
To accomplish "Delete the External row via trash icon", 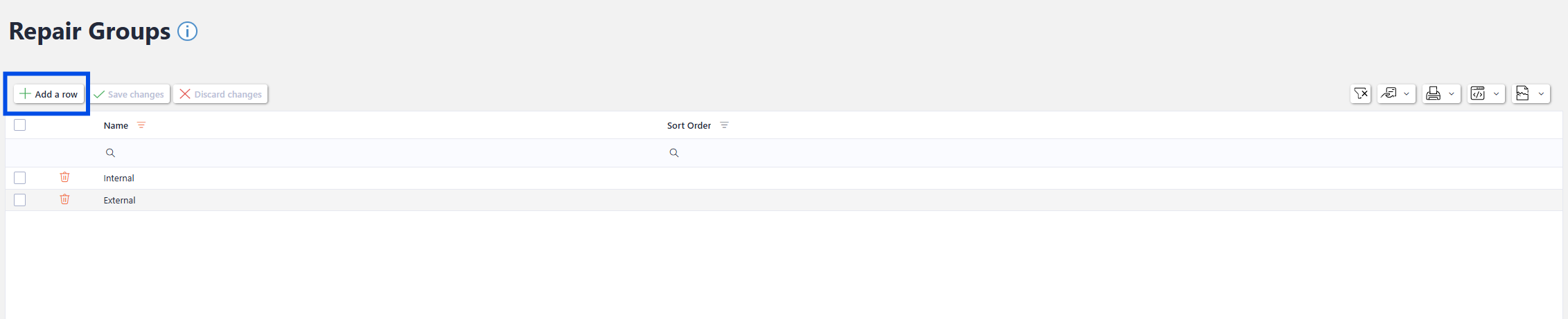I will point(64,200).
